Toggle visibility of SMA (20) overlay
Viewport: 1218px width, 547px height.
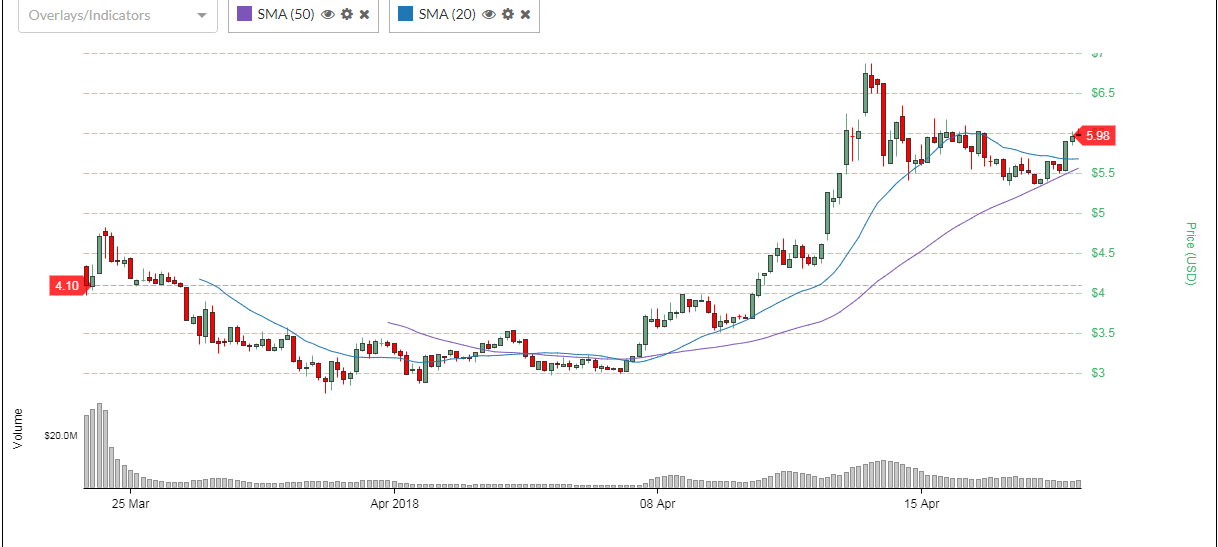click(488, 15)
